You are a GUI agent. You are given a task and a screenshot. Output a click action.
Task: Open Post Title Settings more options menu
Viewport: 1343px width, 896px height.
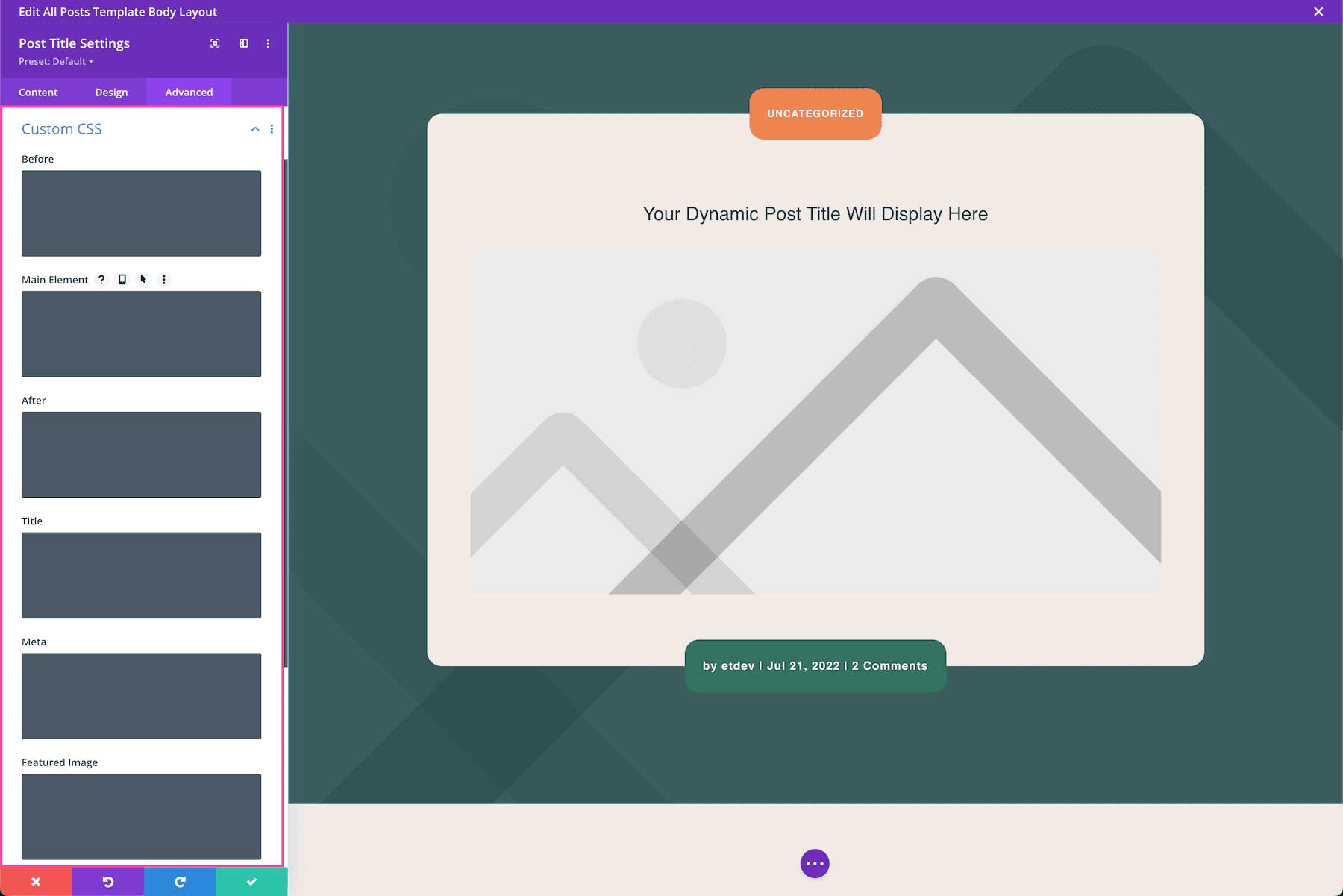268,43
